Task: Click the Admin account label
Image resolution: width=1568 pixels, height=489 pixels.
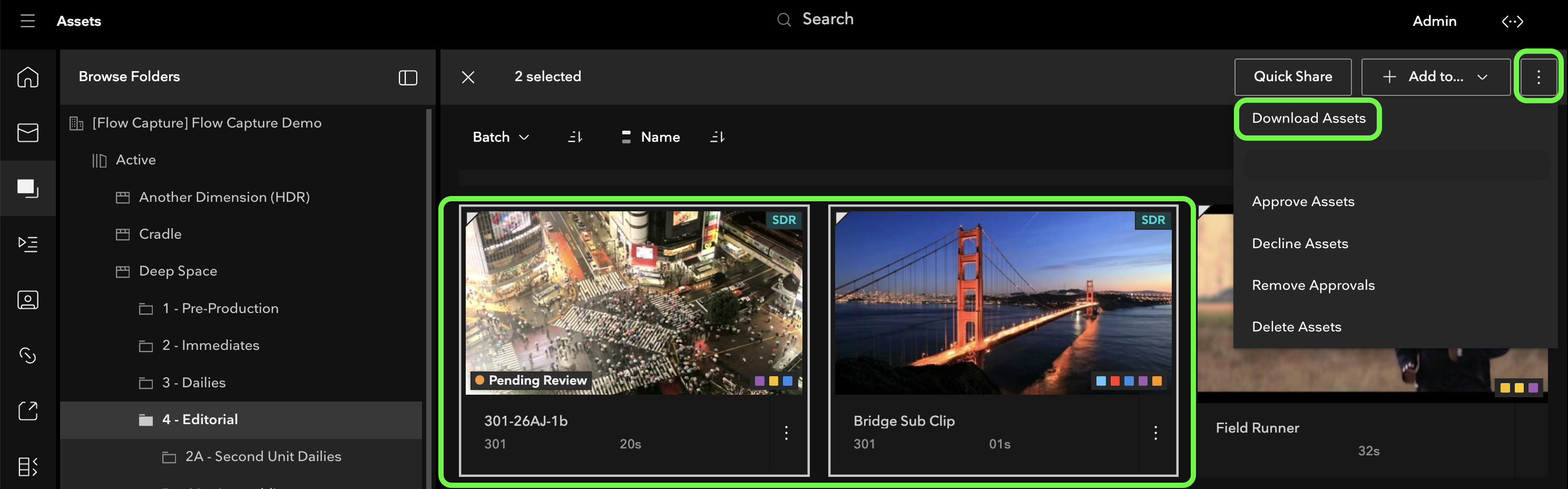Action: coord(1435,21)
